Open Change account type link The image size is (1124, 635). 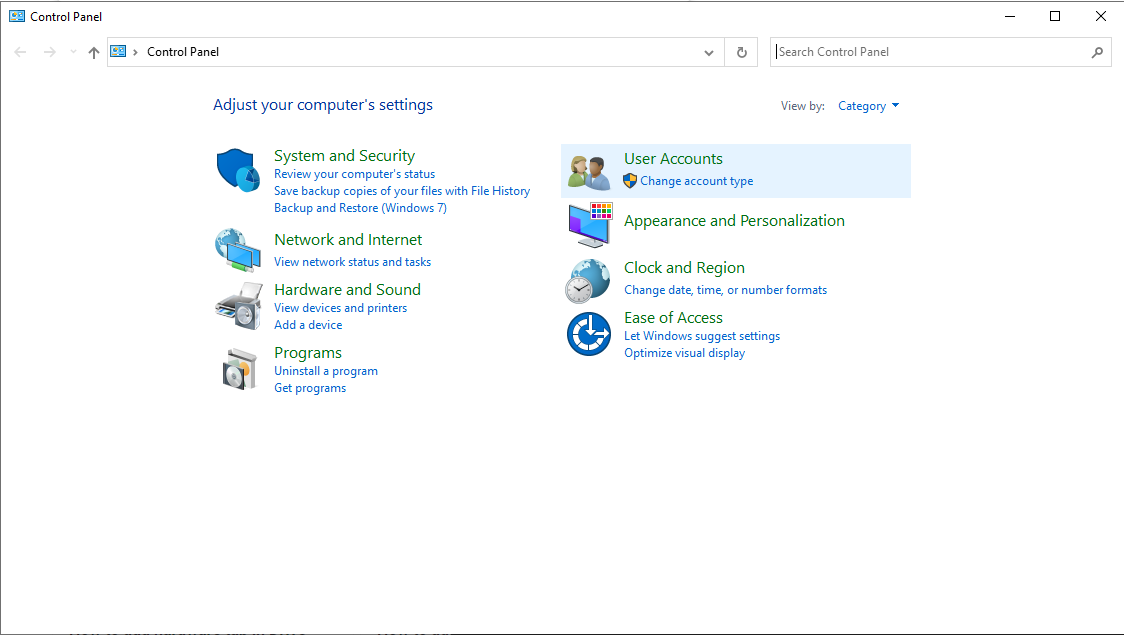coord(696,181)
